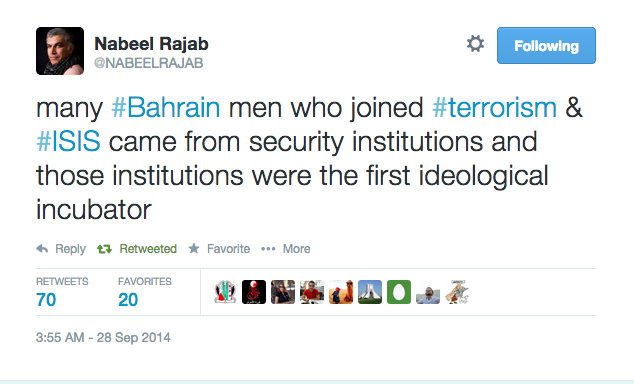View the 70 retweets count
This screenshot has height=384, width=634.
pyautogui.click(x=46, y=300)
